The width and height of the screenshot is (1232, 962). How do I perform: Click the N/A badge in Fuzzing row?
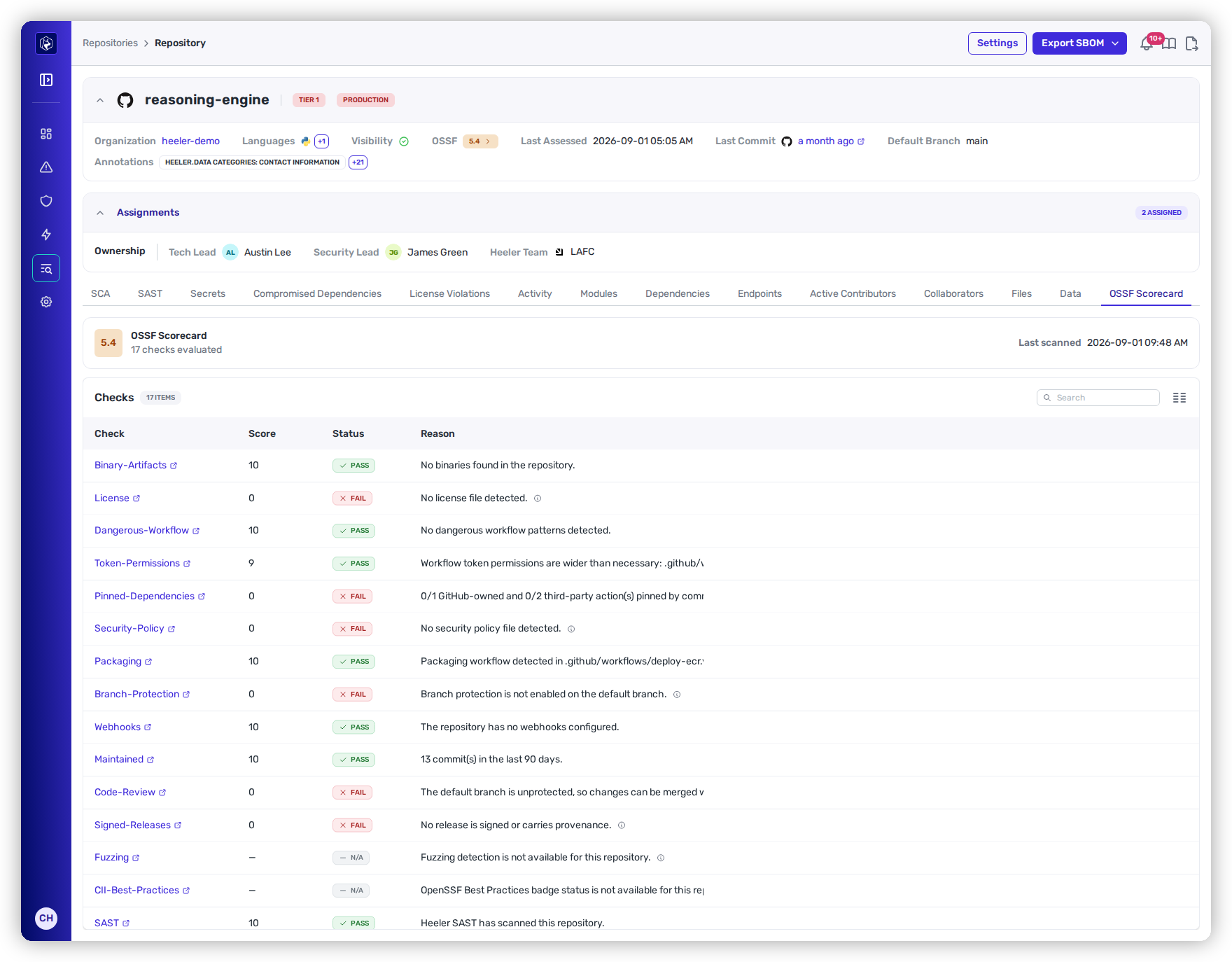coord(351,858)
